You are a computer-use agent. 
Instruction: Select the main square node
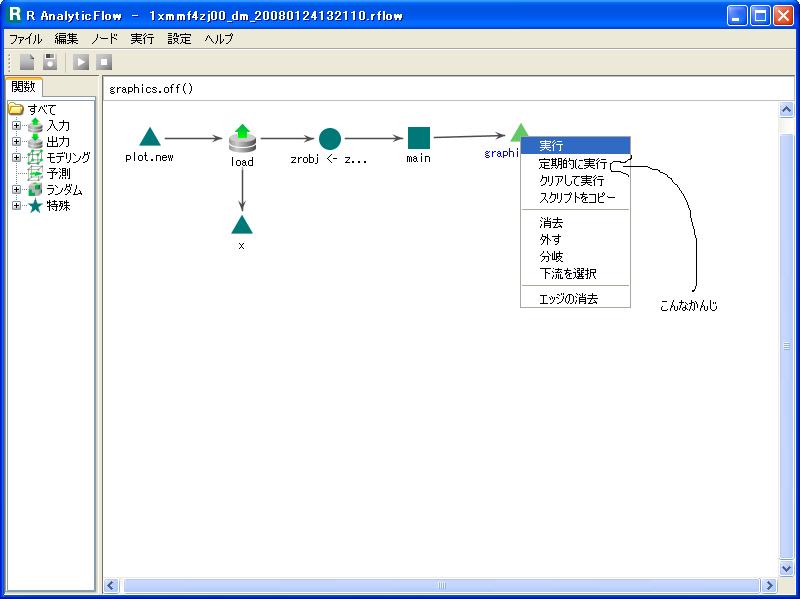(419, 139)
